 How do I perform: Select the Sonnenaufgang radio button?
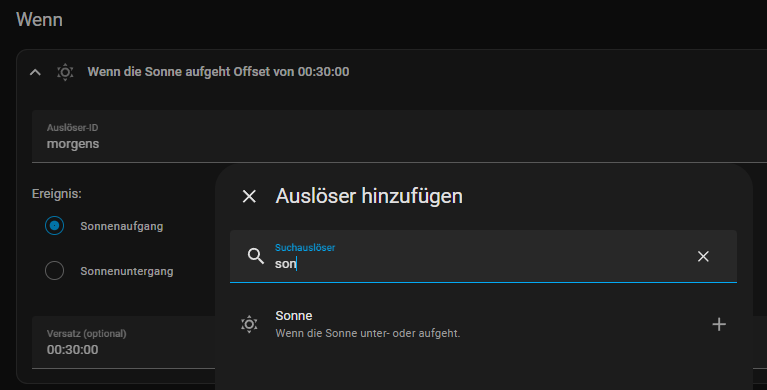pyautogui.click(x=54, y=226)
